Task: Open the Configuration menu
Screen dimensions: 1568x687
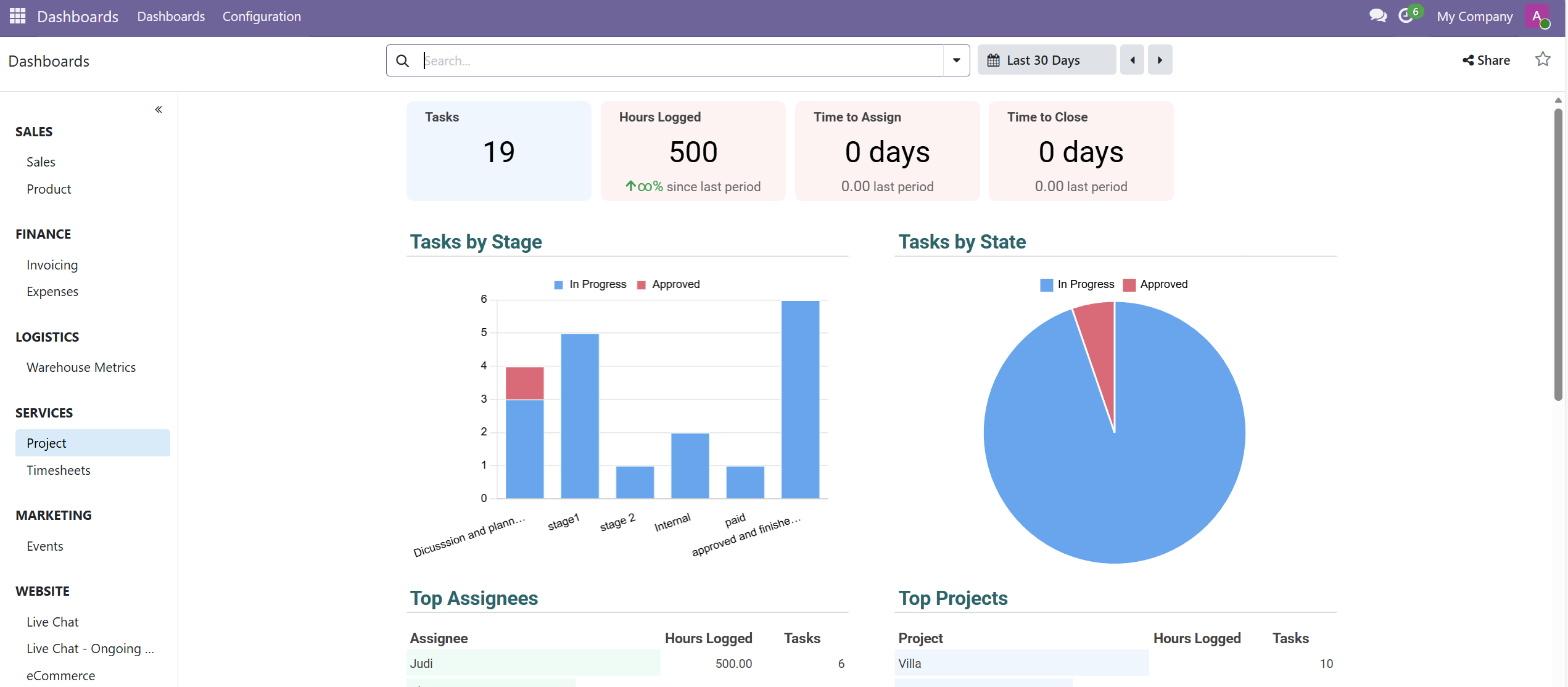Action: tap(262, 16)
